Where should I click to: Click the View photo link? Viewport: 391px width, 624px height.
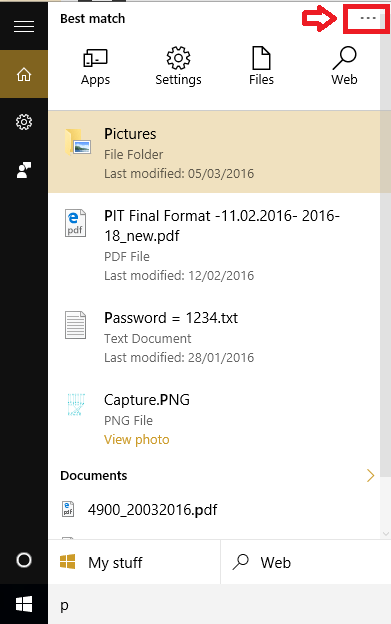pos(136,439)
